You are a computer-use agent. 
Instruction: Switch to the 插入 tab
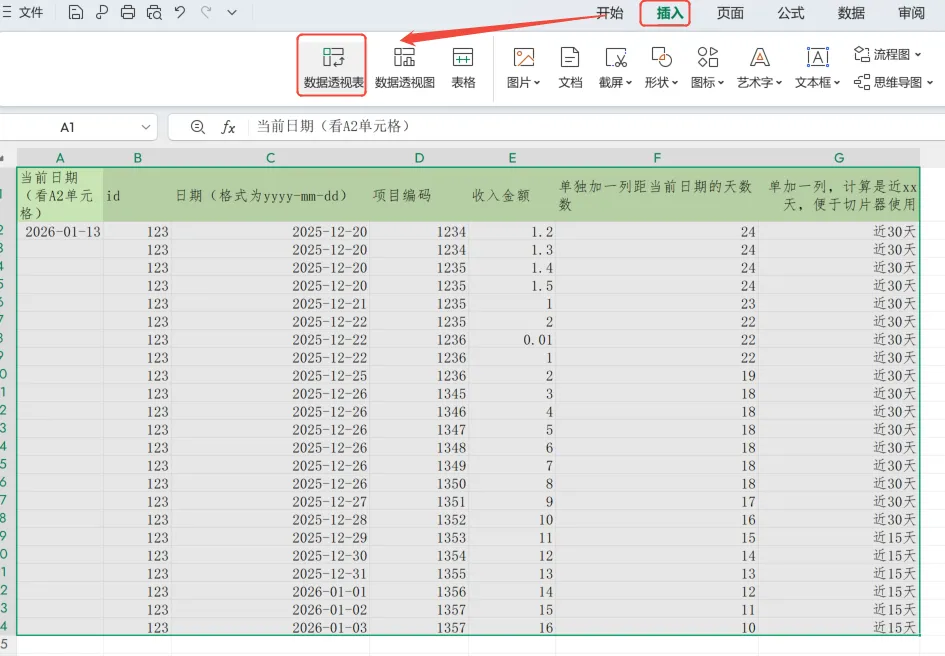[670, 13]
